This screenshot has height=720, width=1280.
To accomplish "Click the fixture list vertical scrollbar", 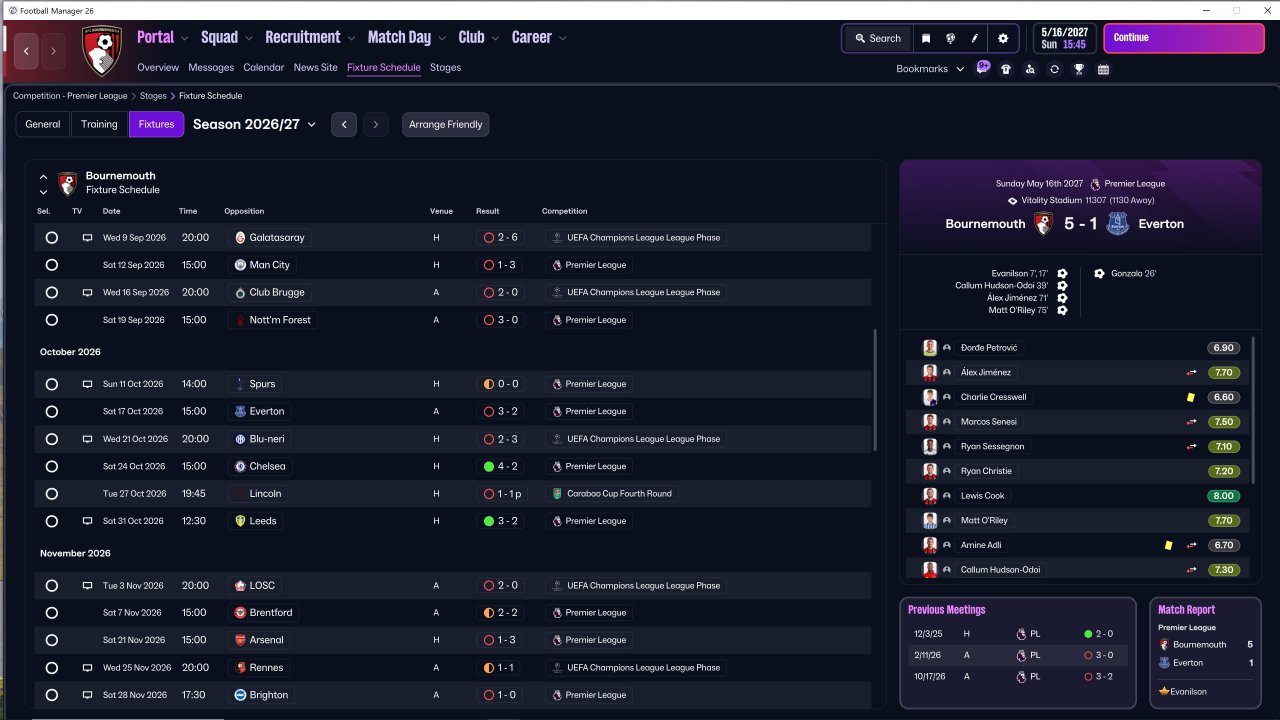I will (x=875, y=390).
